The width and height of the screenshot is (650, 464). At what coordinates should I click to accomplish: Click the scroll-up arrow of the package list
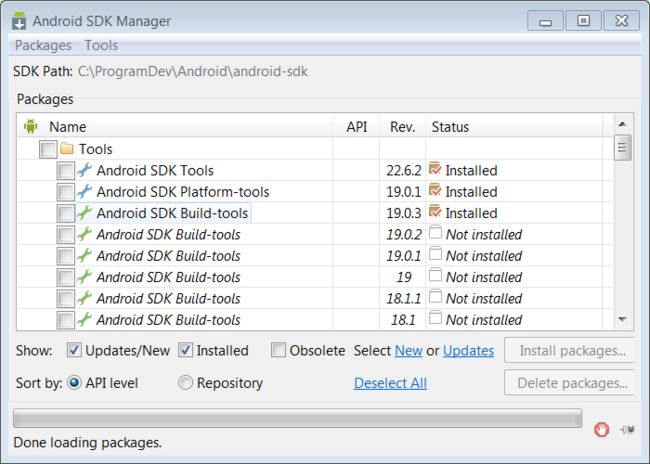[x=622, y=124]
